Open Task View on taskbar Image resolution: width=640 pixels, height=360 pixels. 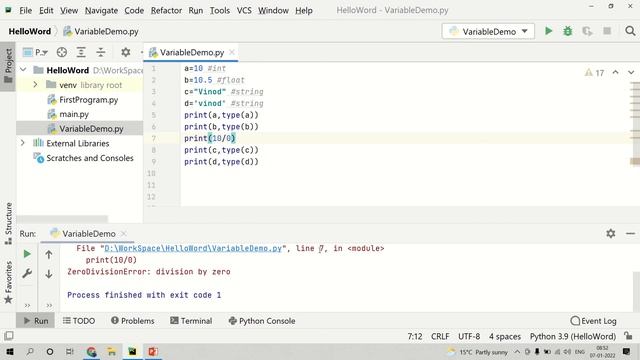click(x=70, y=351)
